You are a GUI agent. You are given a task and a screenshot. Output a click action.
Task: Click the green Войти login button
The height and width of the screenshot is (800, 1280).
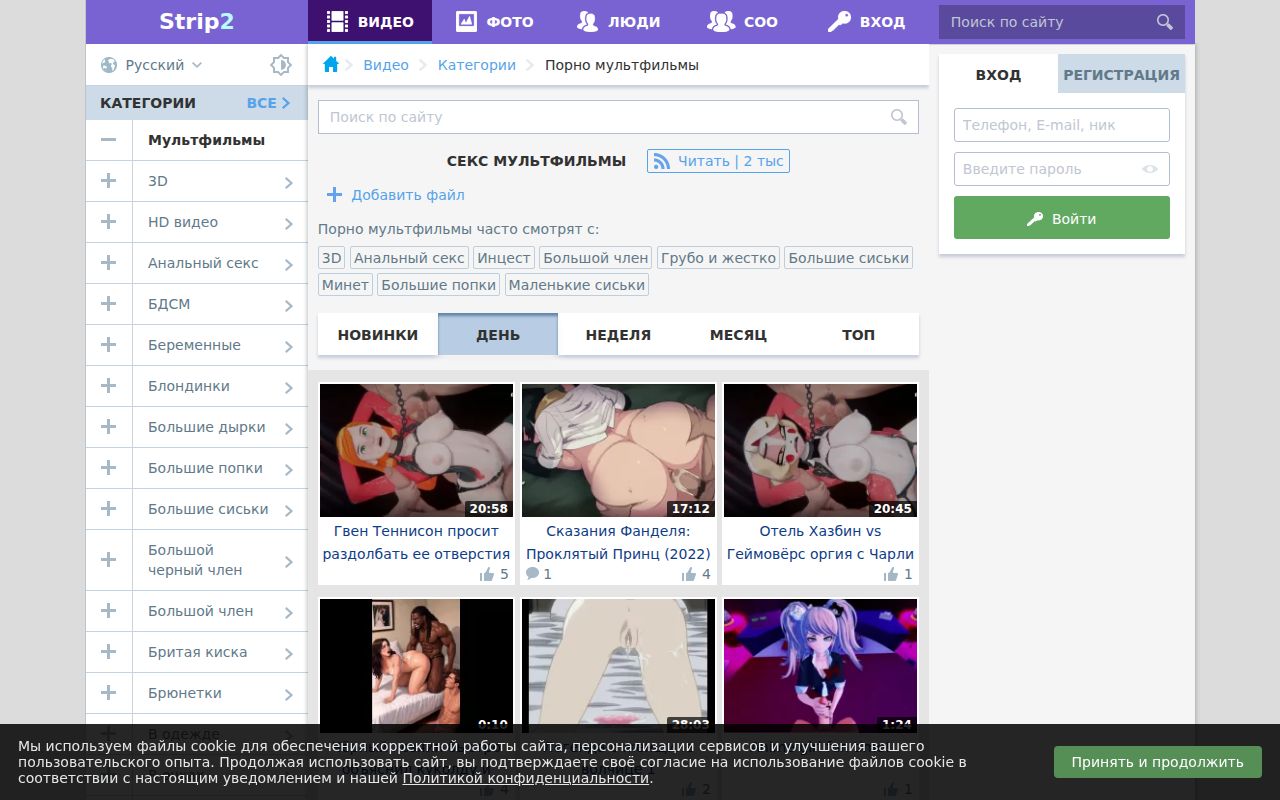pyautogui.click(x=1062, y=218)
